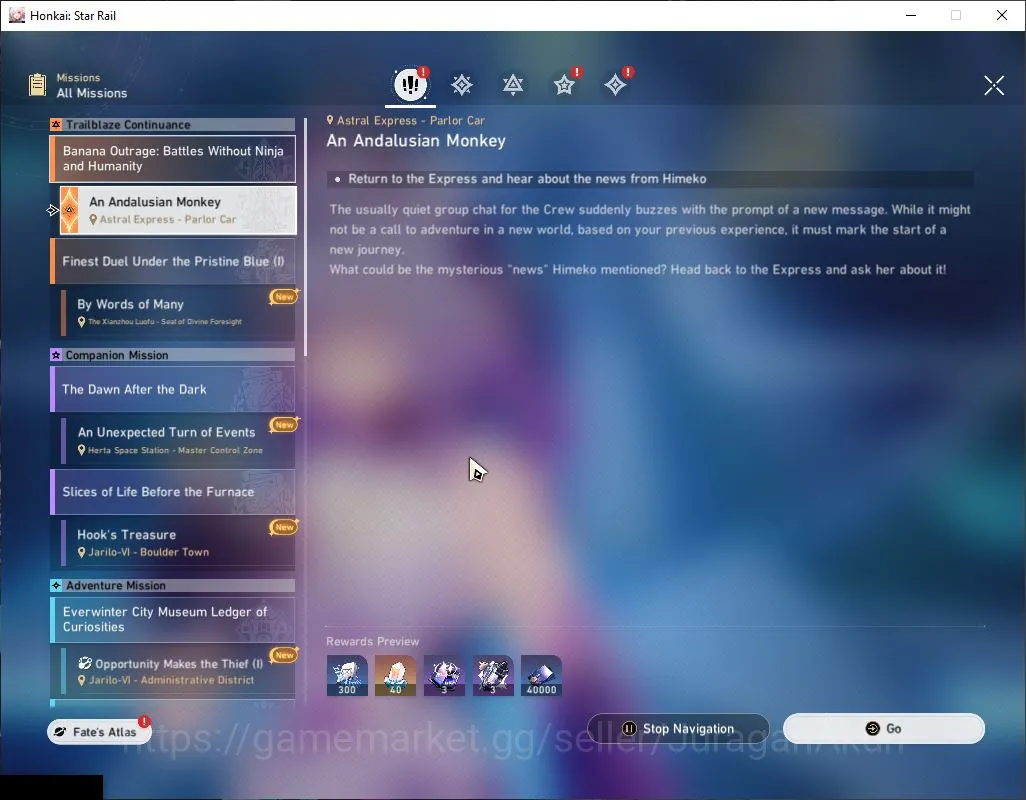Switch to the Trailblaze Mission tab icon
The width and height of the screenshot is (1026, 800).
click(x=462, y=84)
